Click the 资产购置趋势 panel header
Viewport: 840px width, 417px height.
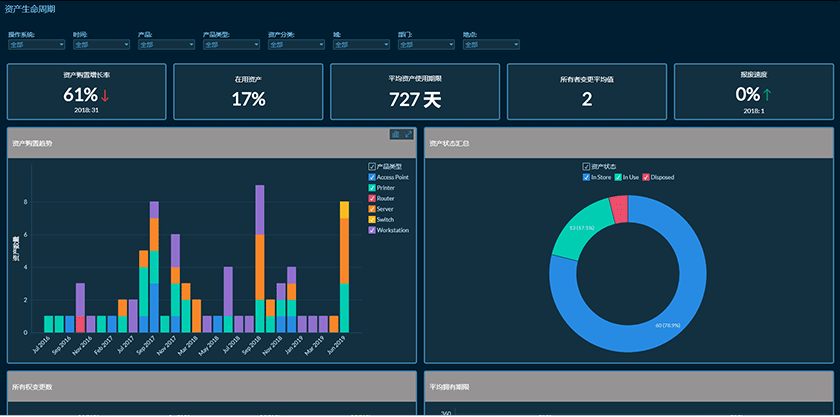(212, 143)
